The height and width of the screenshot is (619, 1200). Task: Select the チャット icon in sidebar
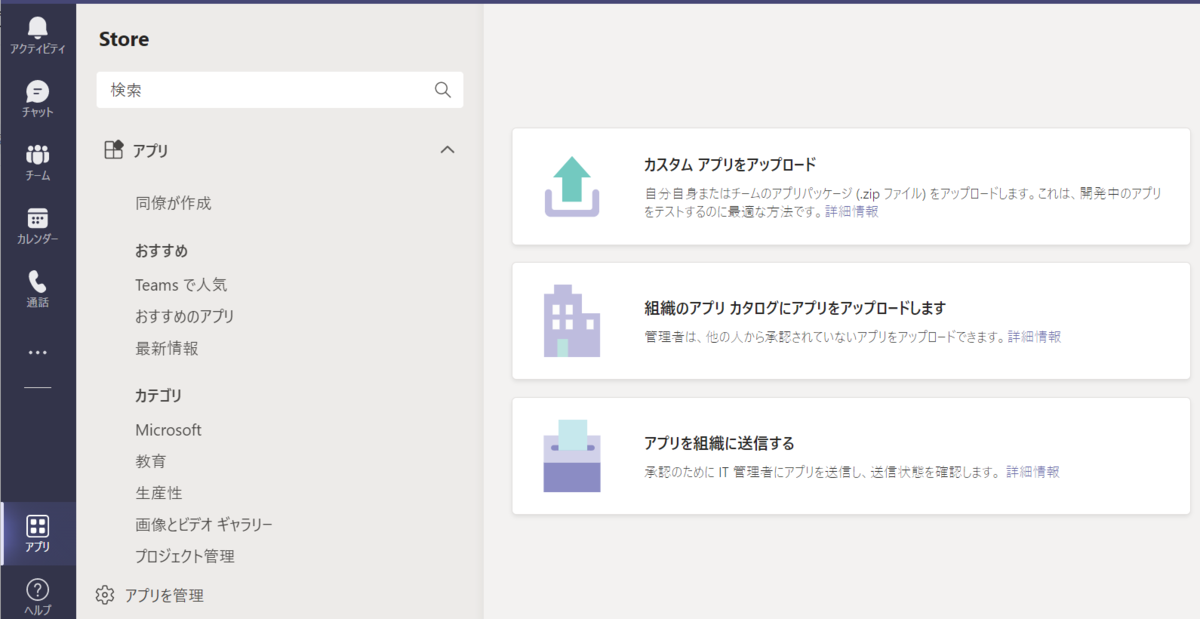tap(37, 95)
